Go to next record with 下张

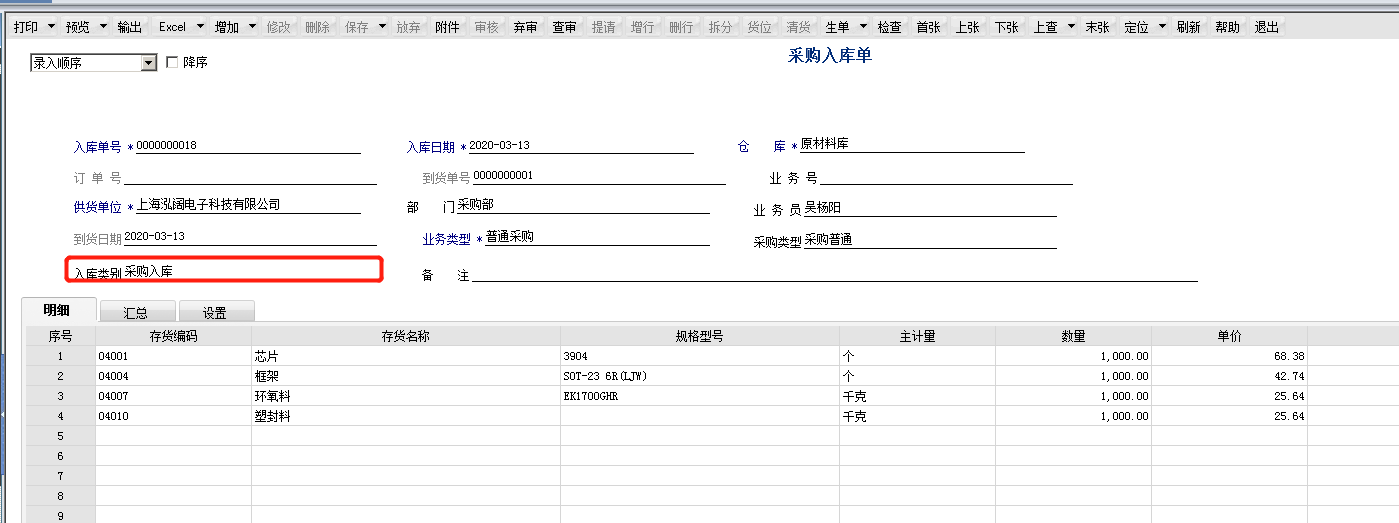(x=1006, y=28)
